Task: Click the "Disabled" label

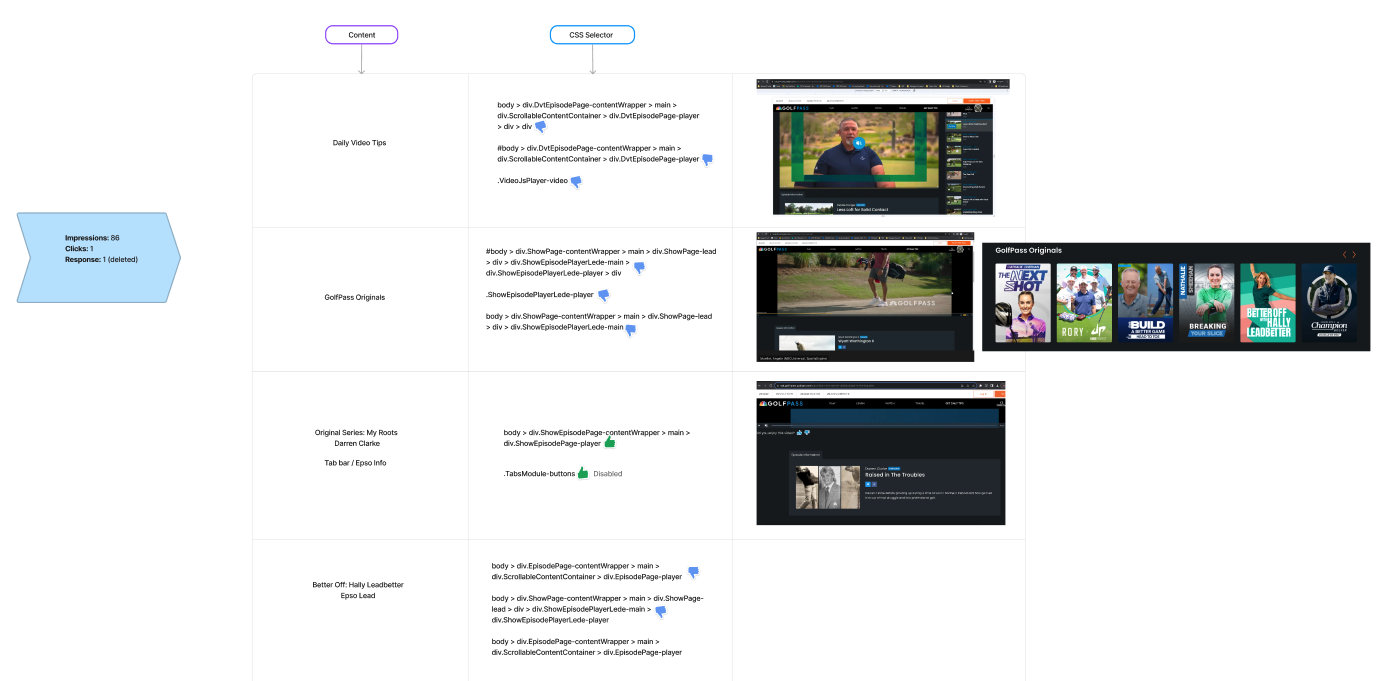Action: tap(608, 474)
